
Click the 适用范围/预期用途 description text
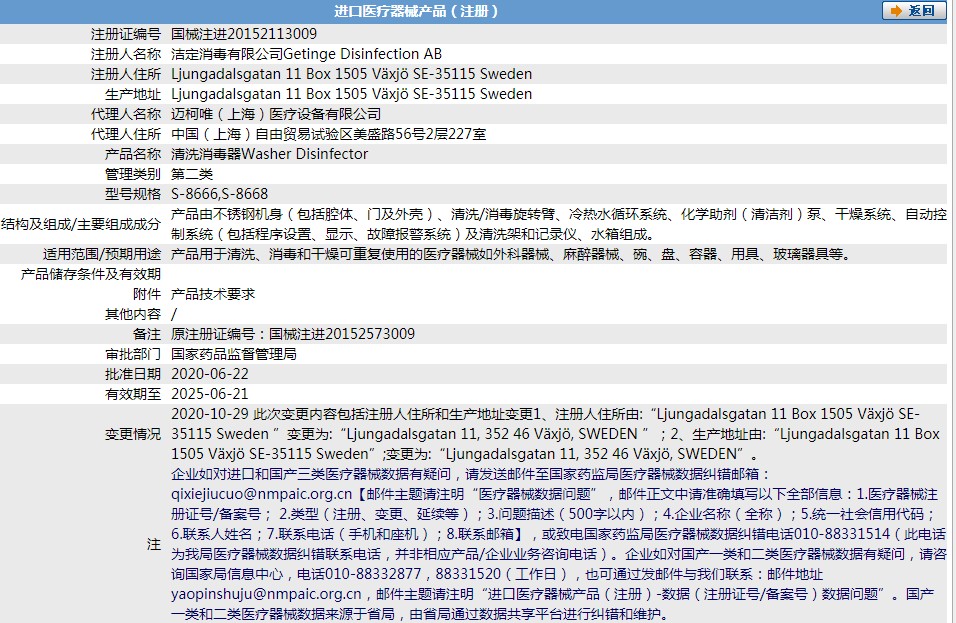pyautogui.click(x=511, y=254)
